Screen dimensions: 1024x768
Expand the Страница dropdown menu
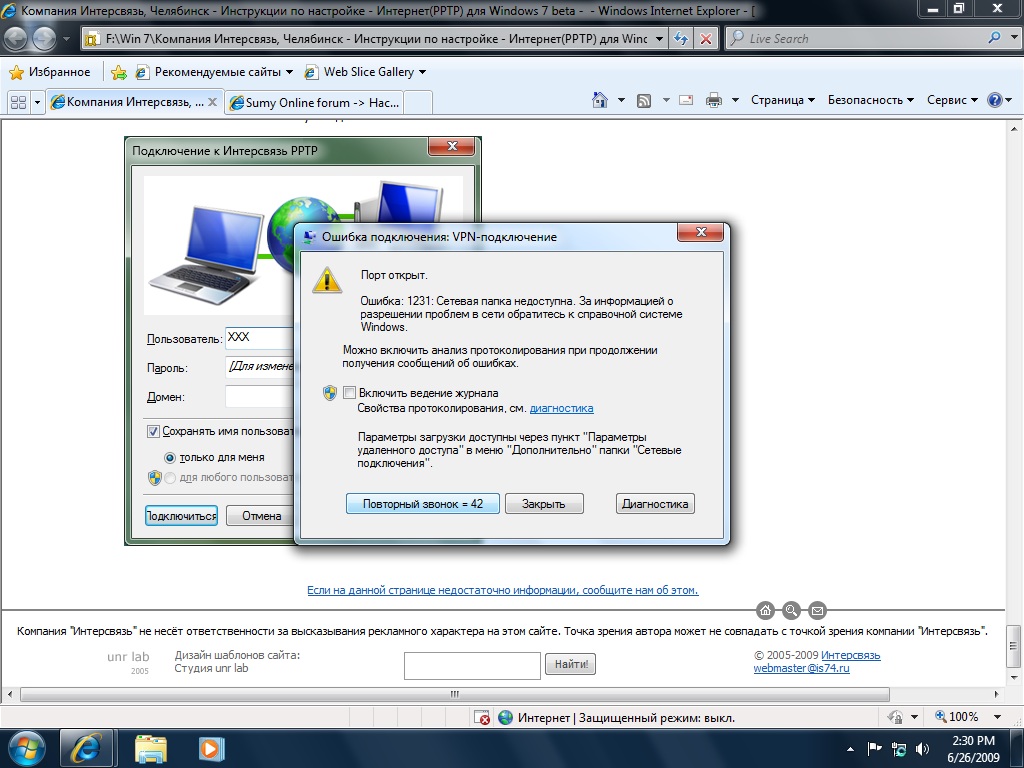(x=782, y=100)
